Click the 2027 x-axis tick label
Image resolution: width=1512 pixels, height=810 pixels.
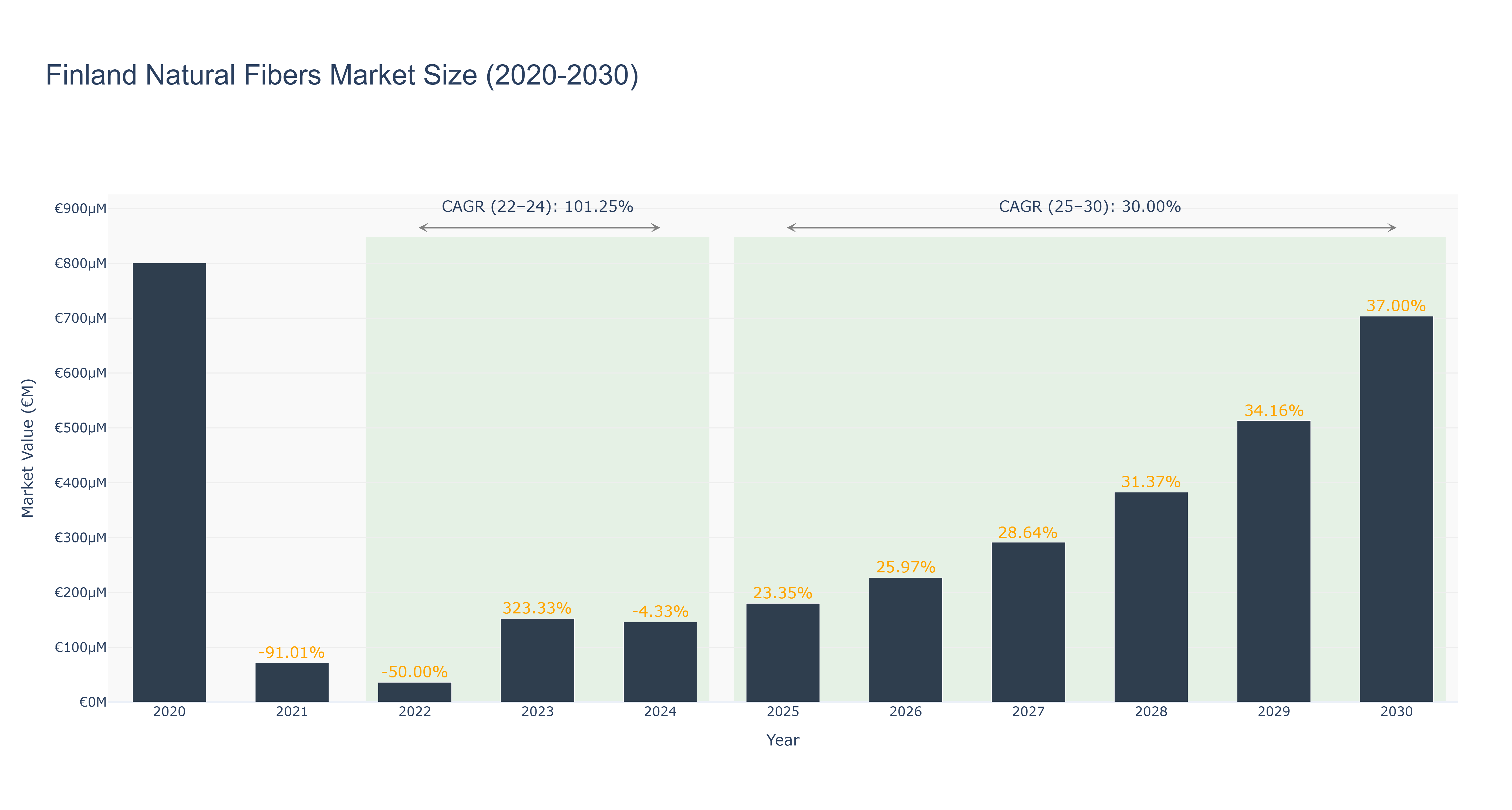(x=1028, y=711)
